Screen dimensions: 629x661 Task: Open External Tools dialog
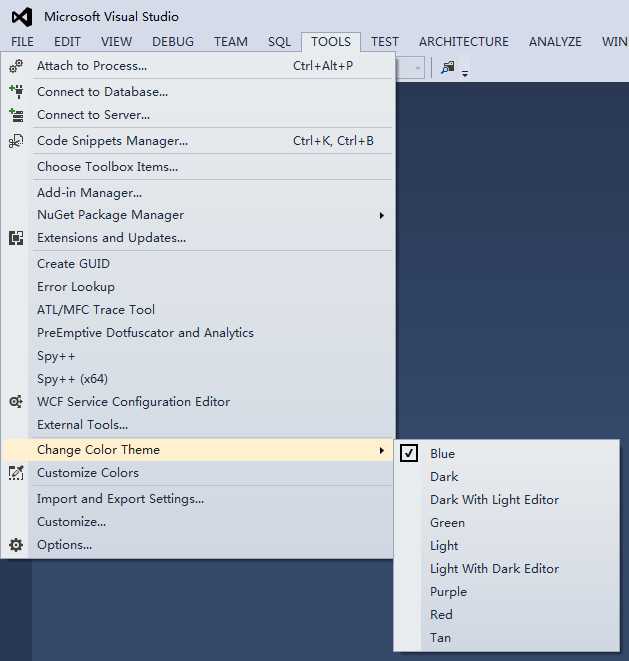(198, 425)
